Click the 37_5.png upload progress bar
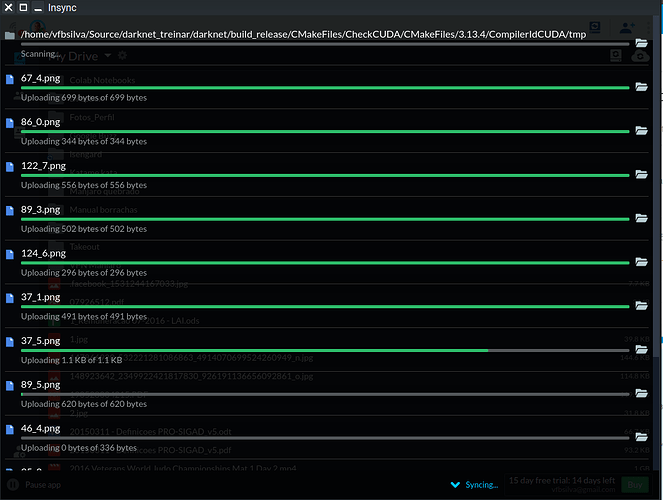This screenshot has height=500, width=663. (325, 350)
